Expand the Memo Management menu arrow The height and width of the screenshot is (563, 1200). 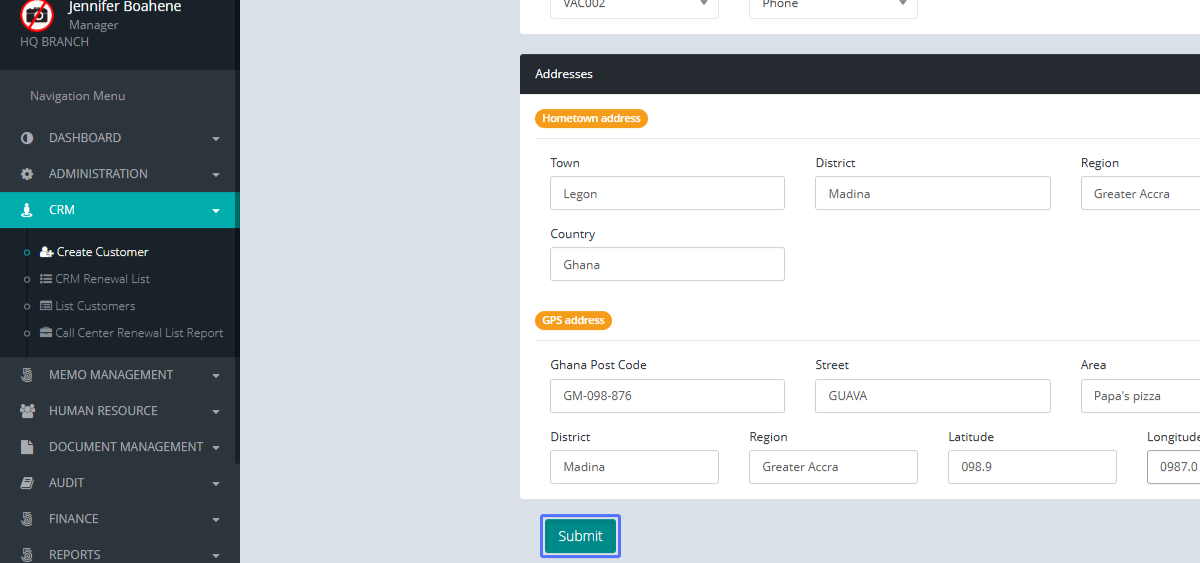(x=215, y=376)
